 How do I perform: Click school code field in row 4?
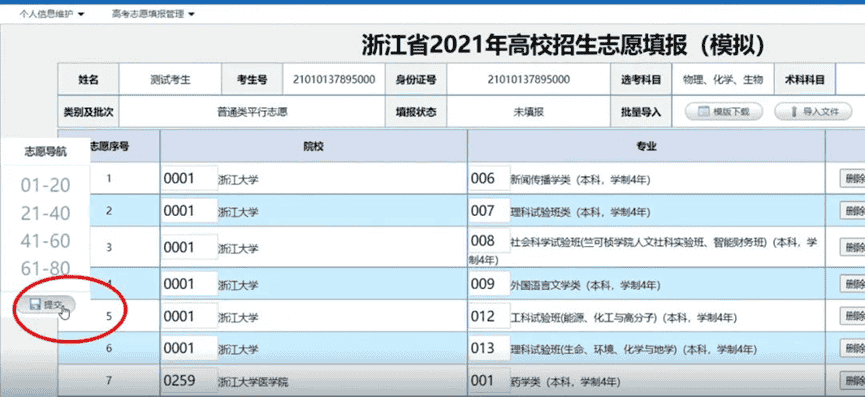coord(190,283)
